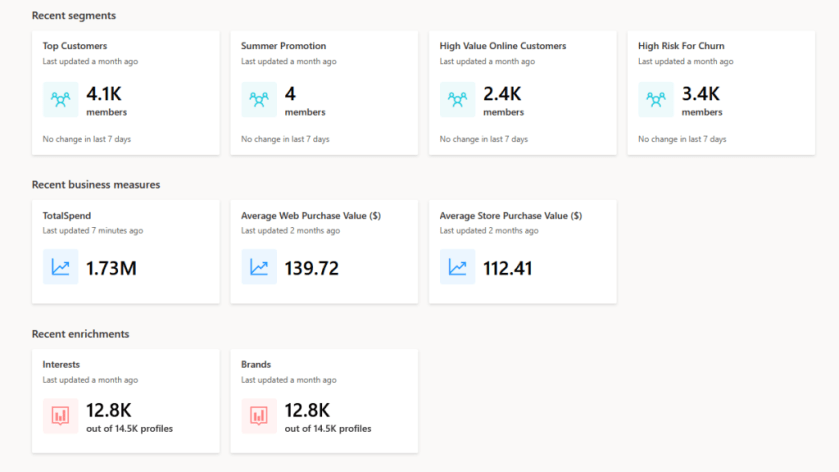Screen dimensions: 839x472
Task: Open High Value Online Customers title
Action: click(x=503, y=46)
